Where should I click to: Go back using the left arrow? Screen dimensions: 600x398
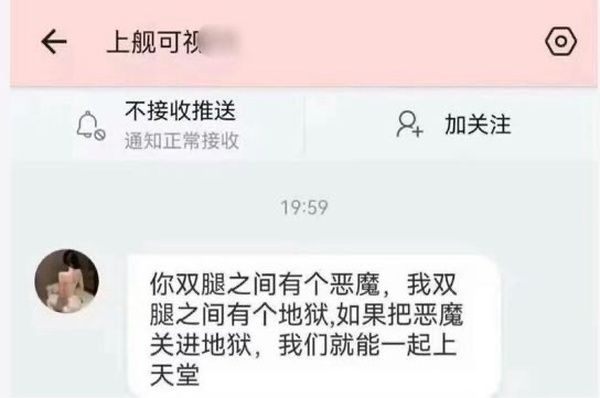(54, 41)
